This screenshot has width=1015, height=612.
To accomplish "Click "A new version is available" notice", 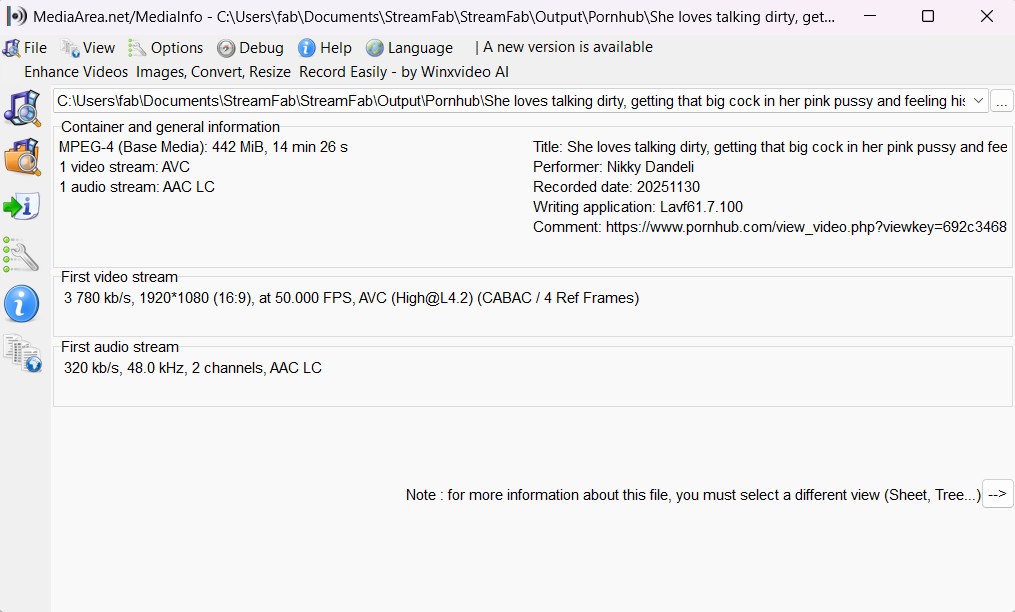I will pos(567,47).
